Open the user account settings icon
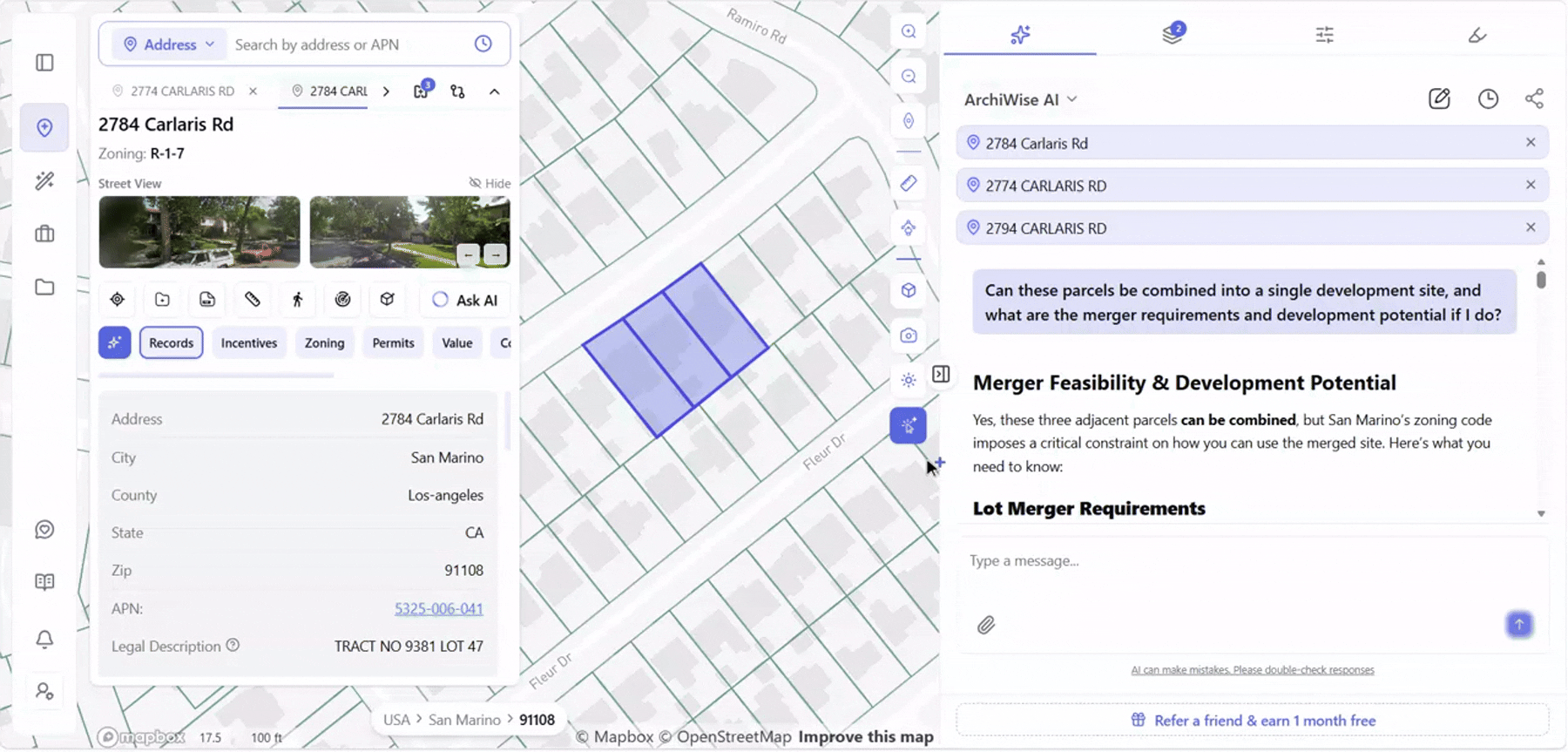Screen dimensions: 1568x752 pyautogui.click(x=44, y=692)
